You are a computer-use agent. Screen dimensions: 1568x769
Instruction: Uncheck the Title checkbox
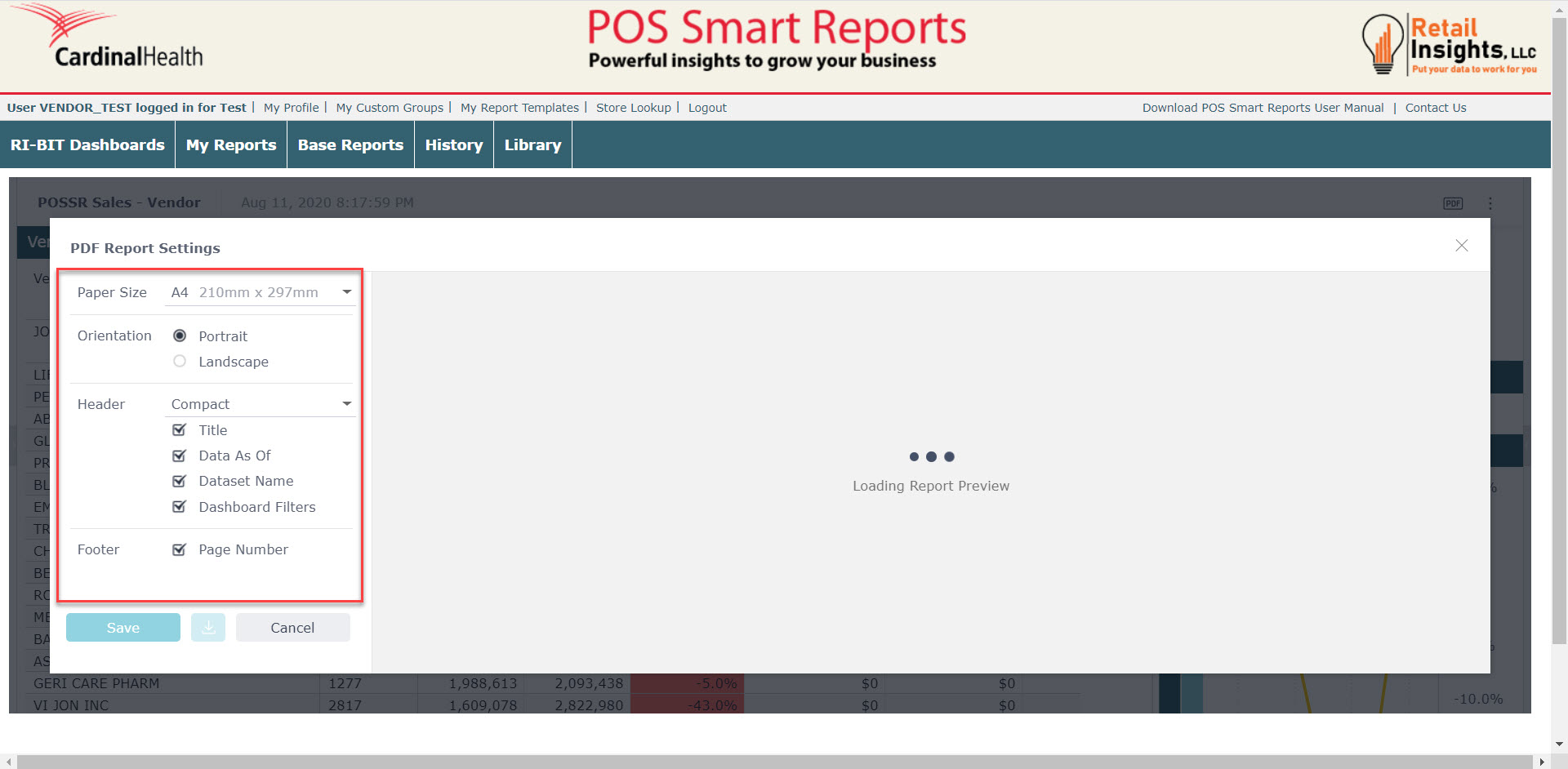coord(180,430)
